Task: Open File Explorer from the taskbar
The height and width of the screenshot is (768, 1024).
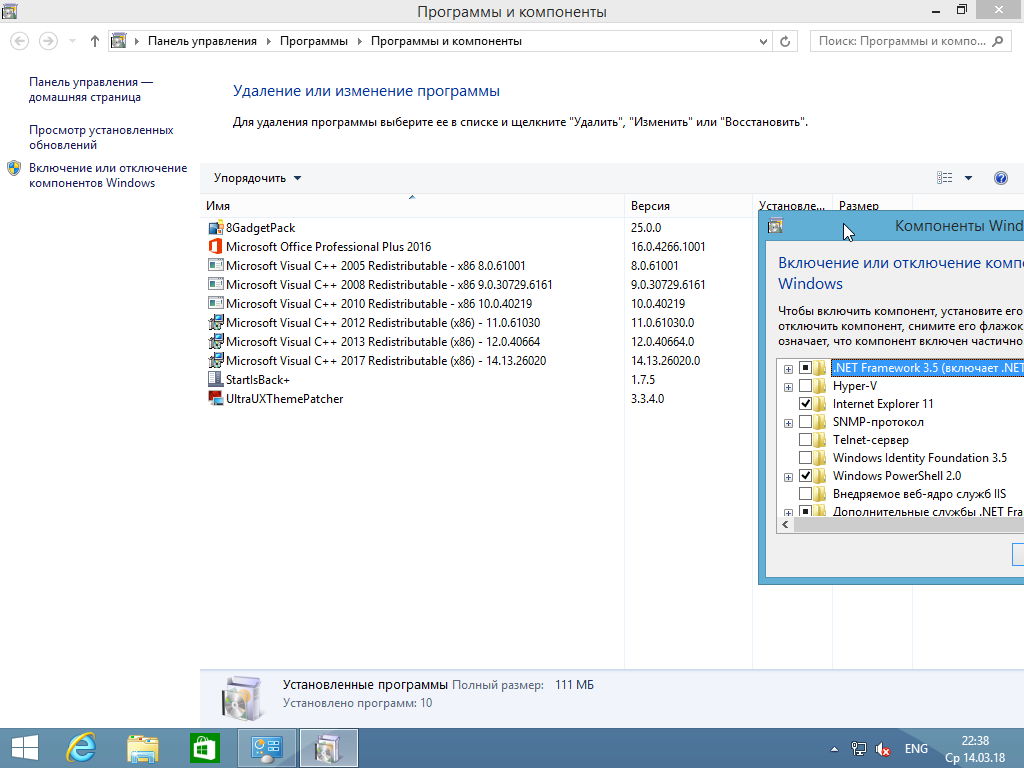Action: point(142,748)
